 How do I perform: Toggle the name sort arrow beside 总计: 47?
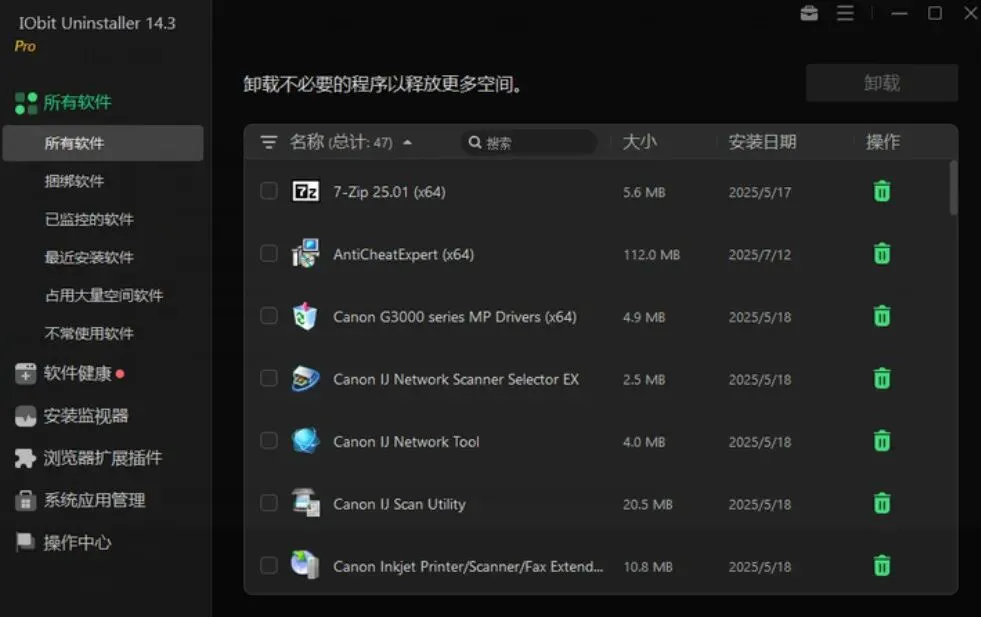408,143
